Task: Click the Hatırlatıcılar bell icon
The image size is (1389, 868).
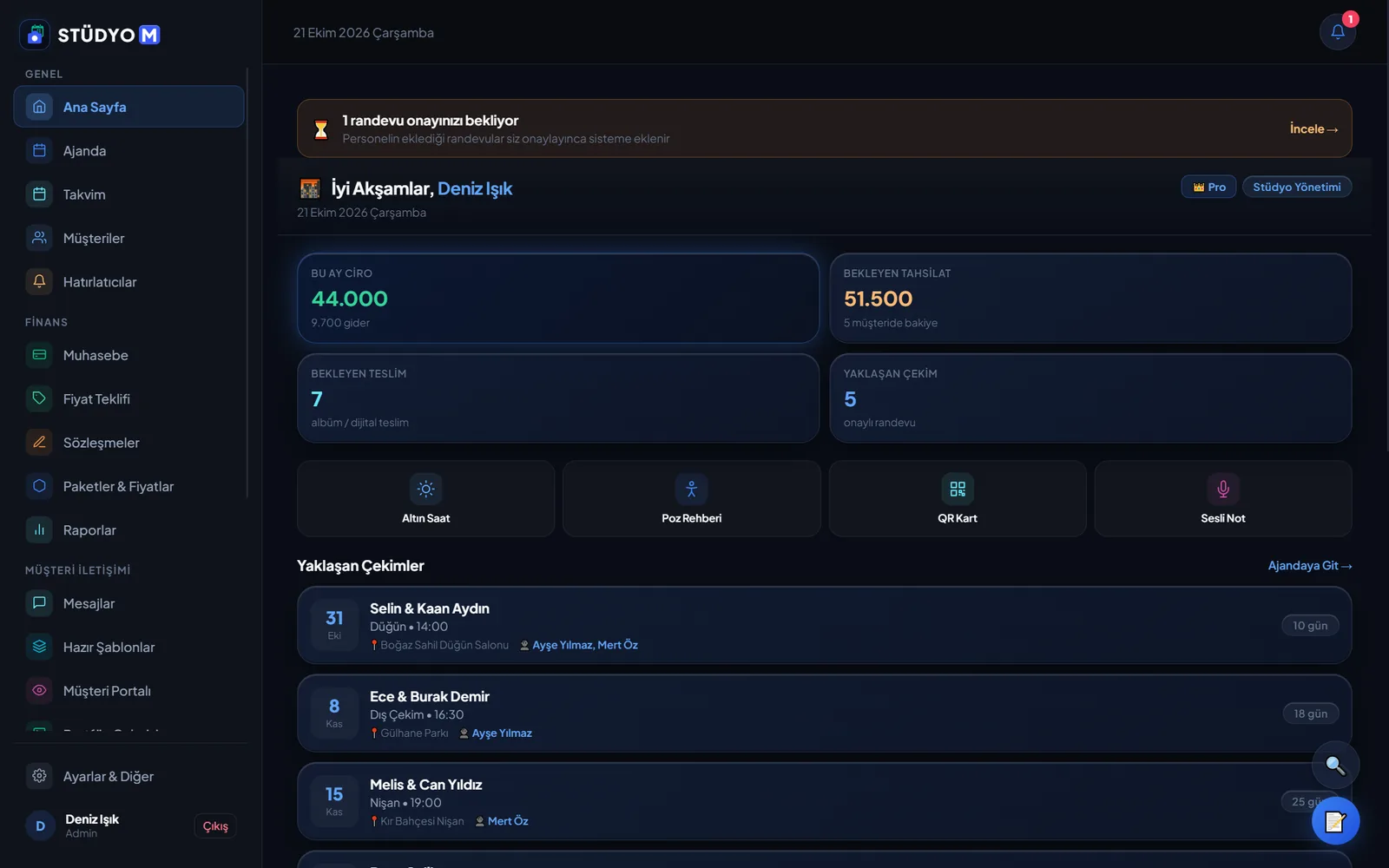Action: coord(39,281)
